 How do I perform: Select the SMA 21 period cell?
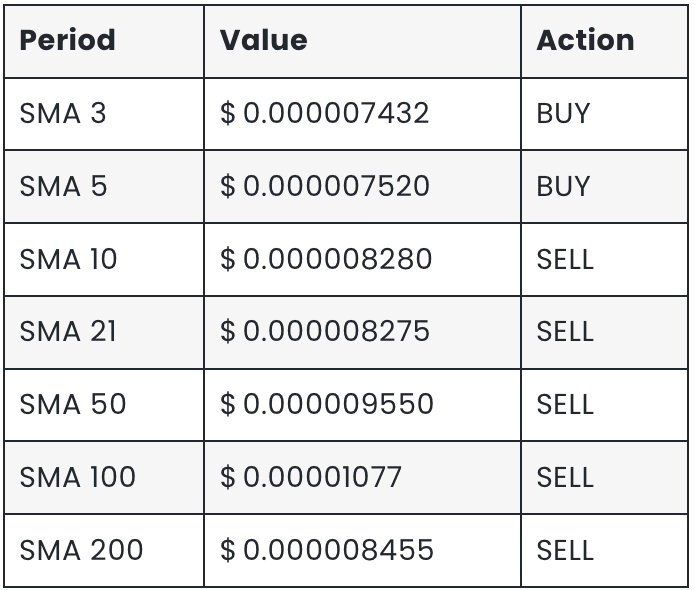pyautogui.click(x=67, y=331)
